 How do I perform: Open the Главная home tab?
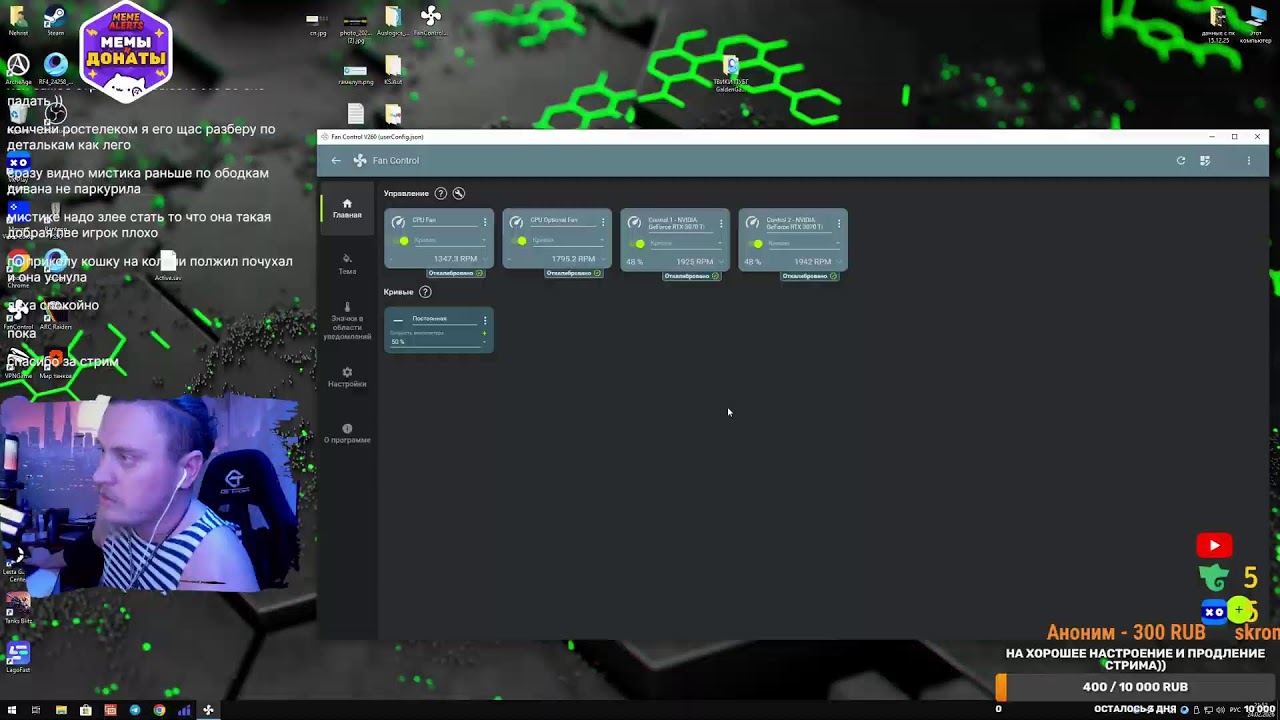coord(347,208)
